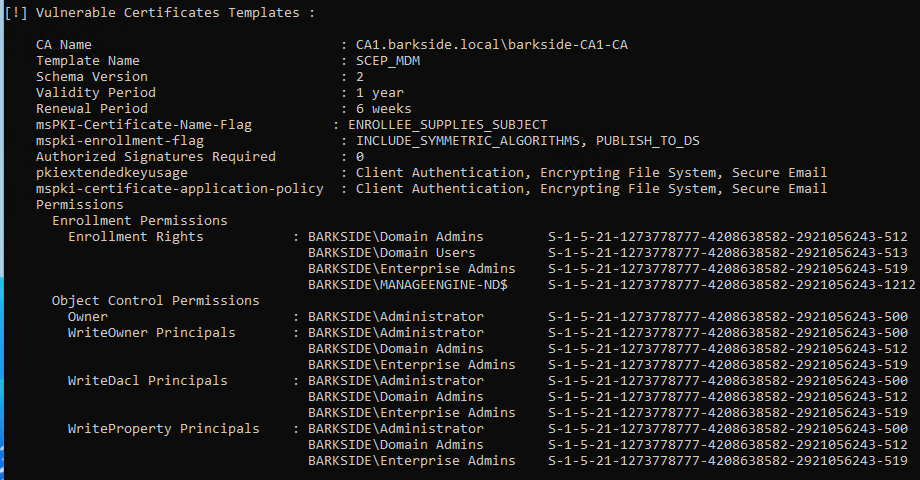Click the WriteDacl Principals label

[x=147, y=380]
